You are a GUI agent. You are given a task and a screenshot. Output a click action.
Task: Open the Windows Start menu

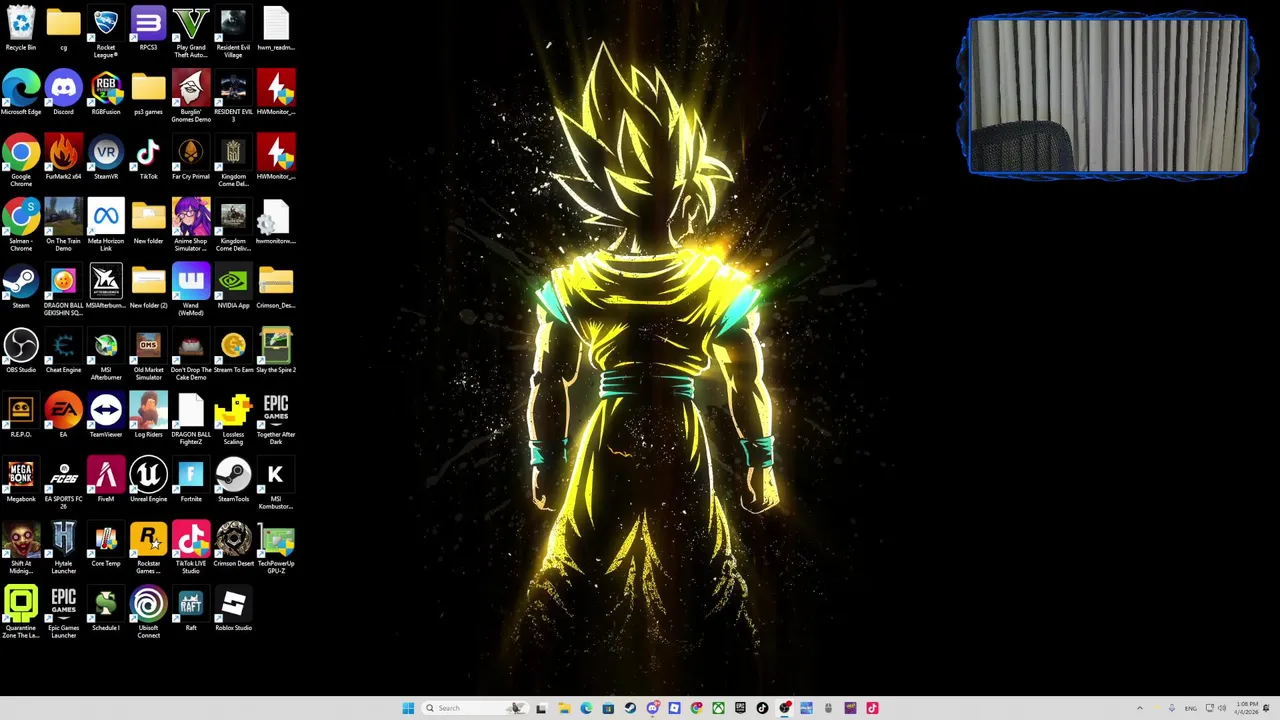point(408,708)
